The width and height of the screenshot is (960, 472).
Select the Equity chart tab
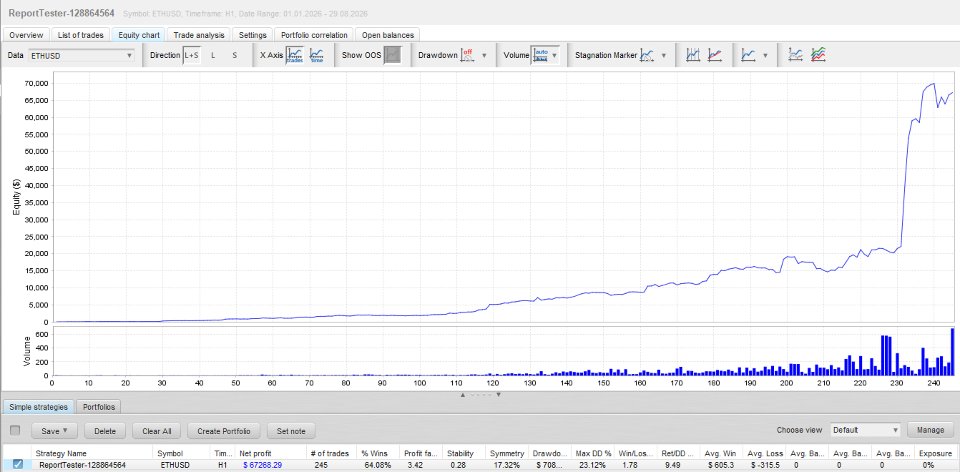[x=139, y=35]
